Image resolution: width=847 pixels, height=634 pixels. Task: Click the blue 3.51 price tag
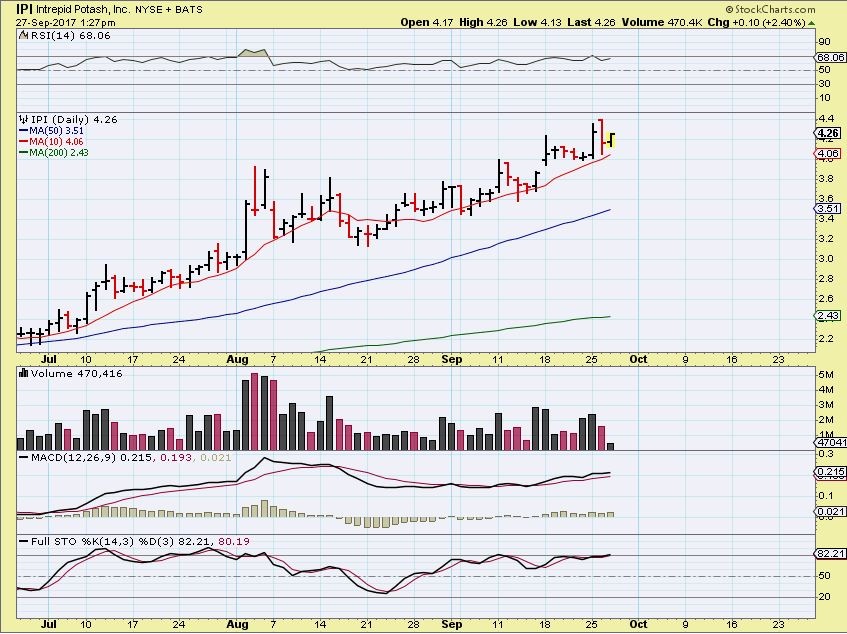pos(827,208)
